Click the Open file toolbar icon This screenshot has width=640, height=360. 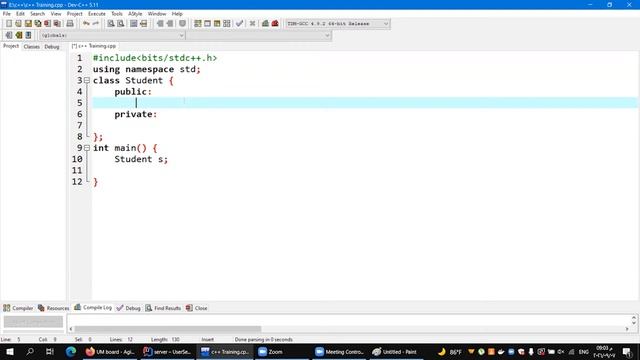18,24
